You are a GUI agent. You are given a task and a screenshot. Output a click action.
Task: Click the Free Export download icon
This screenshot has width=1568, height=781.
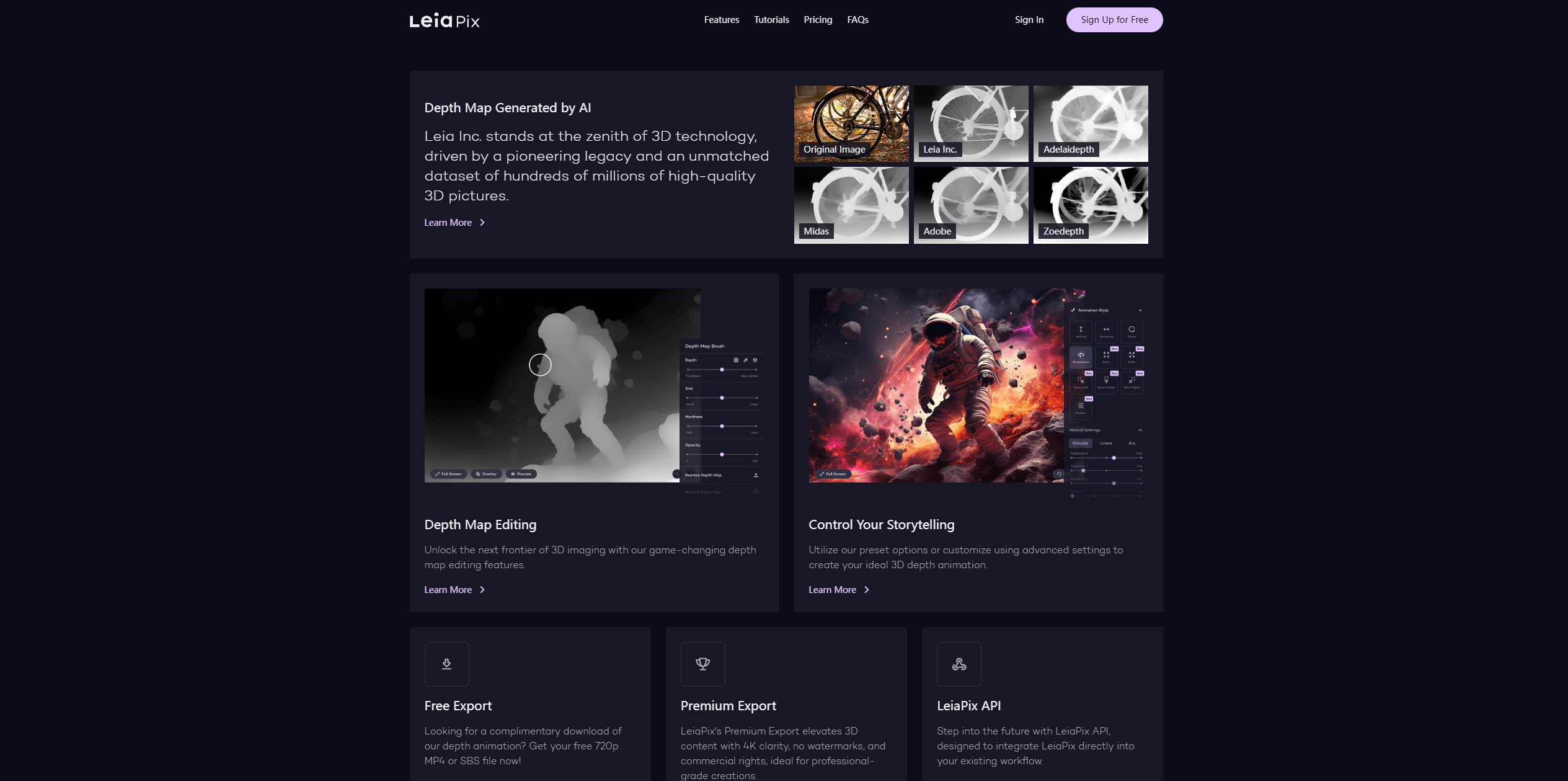click(x=446, y=664)
